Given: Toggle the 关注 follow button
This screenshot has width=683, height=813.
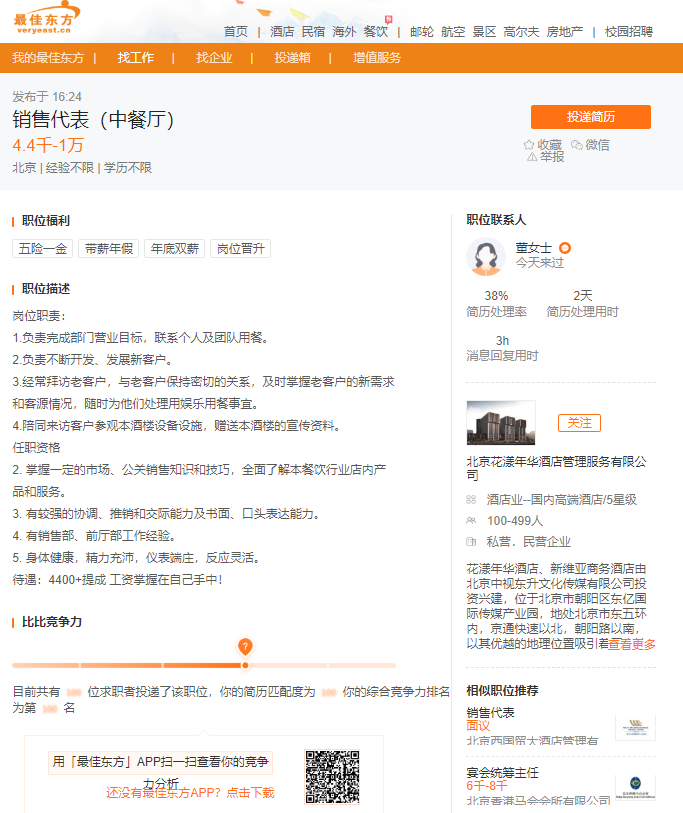Looking at the screenshot, I should click(x=579, y=423).
